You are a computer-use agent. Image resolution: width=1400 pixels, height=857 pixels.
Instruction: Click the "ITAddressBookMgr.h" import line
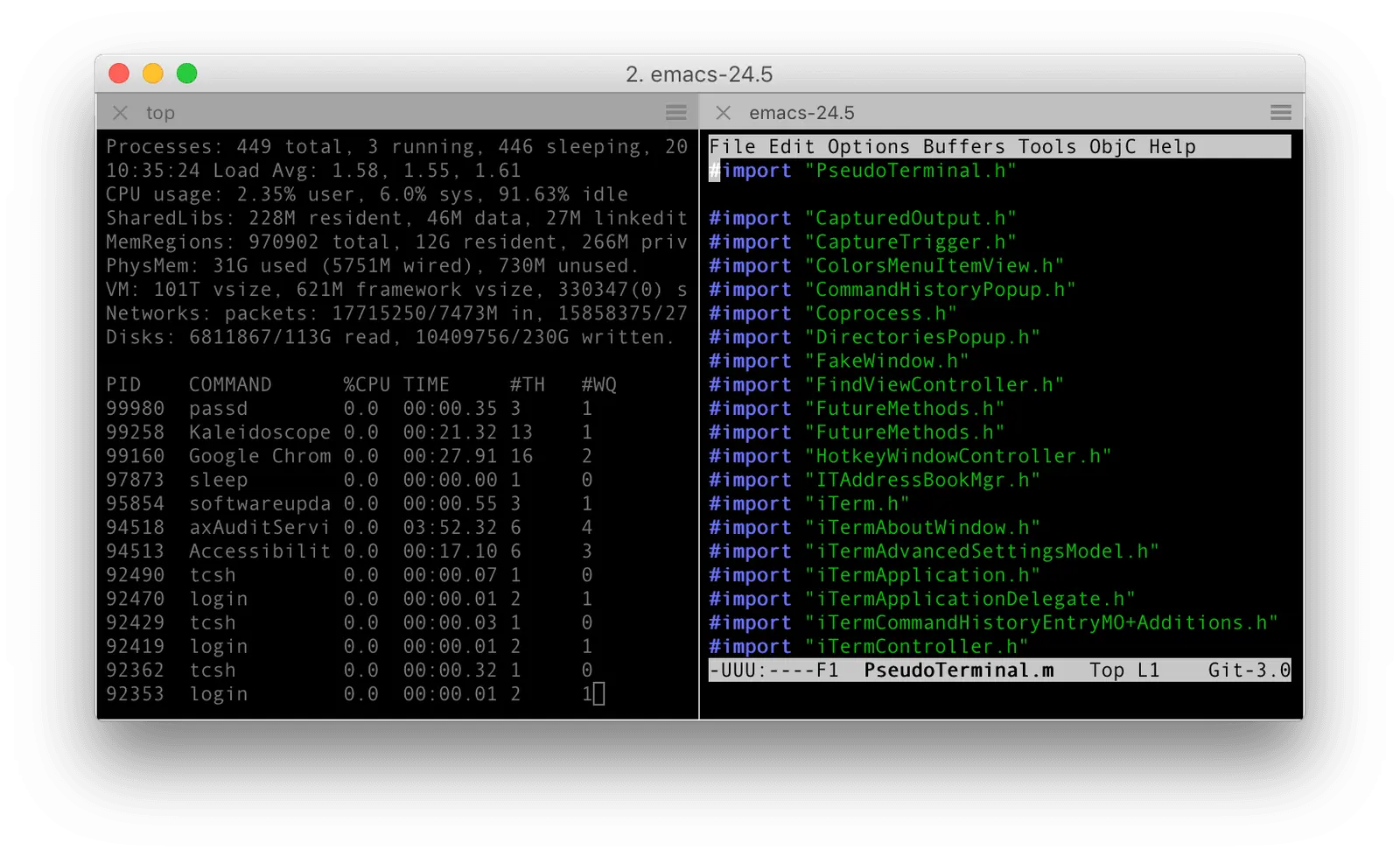[875, 480]
